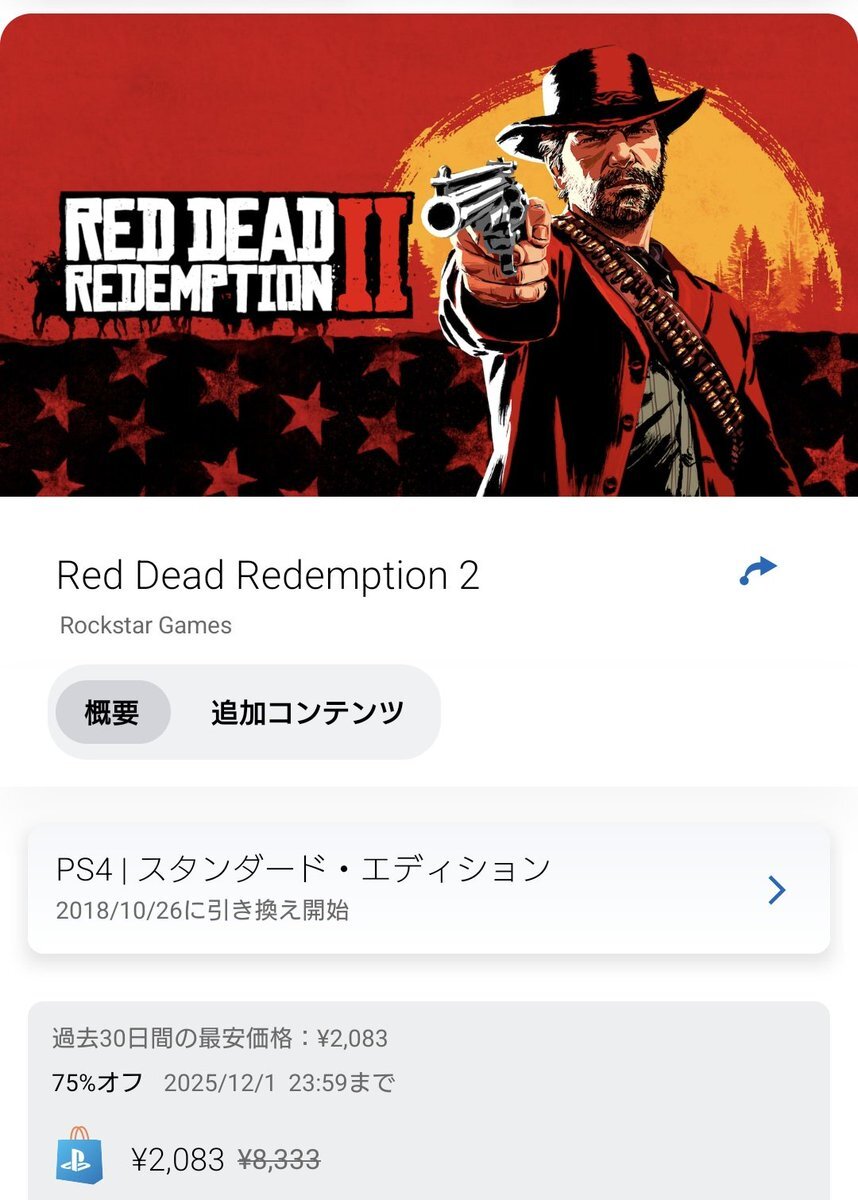Viewport: 858px width, 1200px height.
Task: Click the Red Dead Redemption 2 title text
Action: tap(268, 576)
